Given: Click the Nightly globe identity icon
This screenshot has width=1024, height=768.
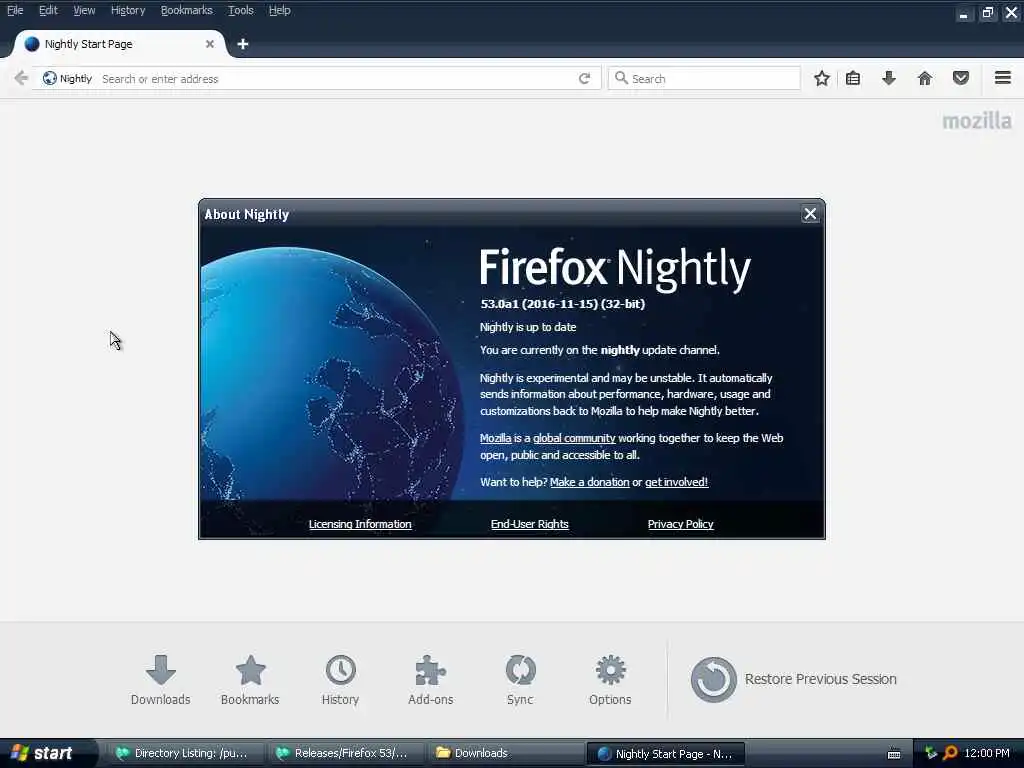Looking at the screenshot, I should click(x=50, y=78).
